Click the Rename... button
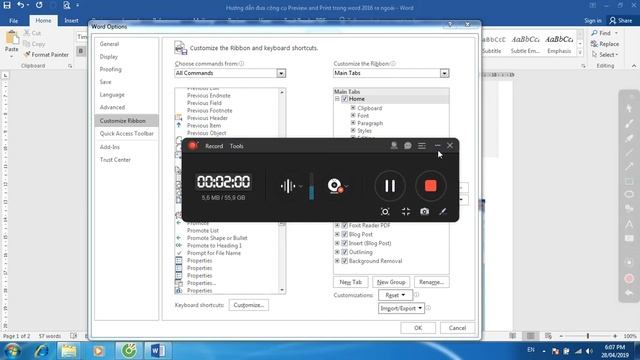The image size is (640, 360). [431, 282]
